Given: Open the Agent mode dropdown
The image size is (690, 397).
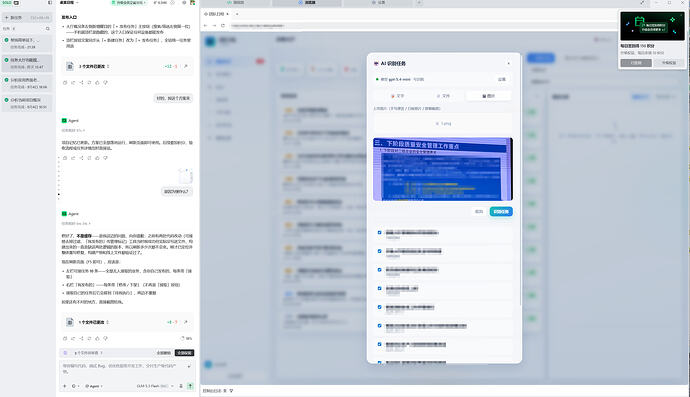Looking at the screenshot, I should [94, 386].
